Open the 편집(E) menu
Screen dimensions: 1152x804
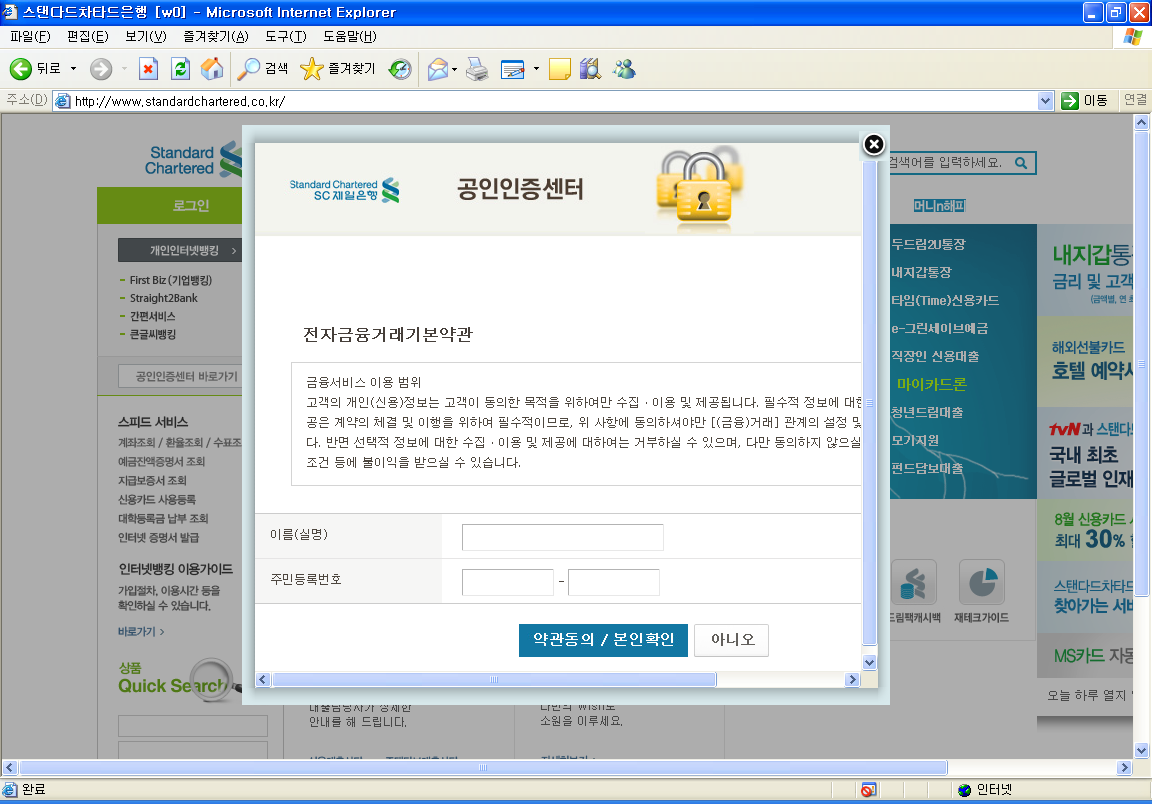pyautogui.click(x=87, y=37)
